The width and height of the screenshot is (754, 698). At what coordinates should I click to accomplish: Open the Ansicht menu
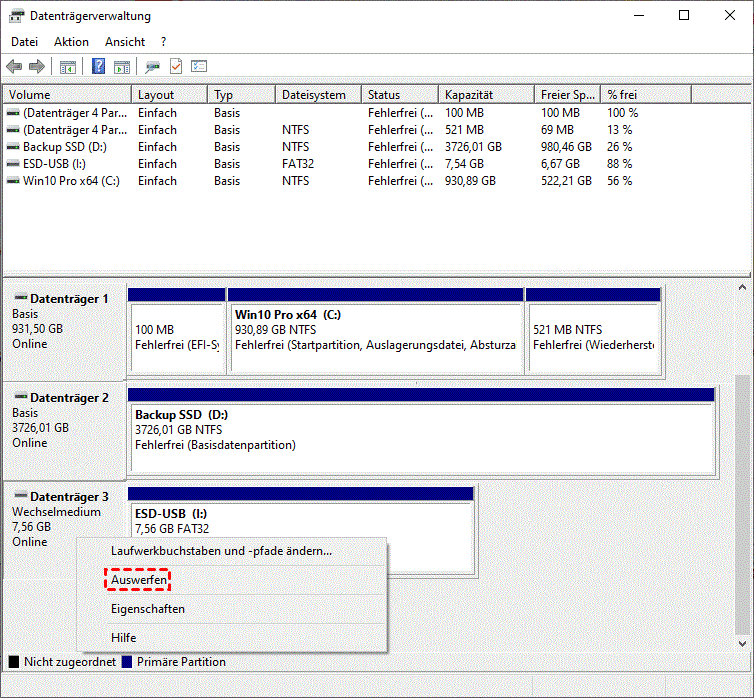[125, 42]
